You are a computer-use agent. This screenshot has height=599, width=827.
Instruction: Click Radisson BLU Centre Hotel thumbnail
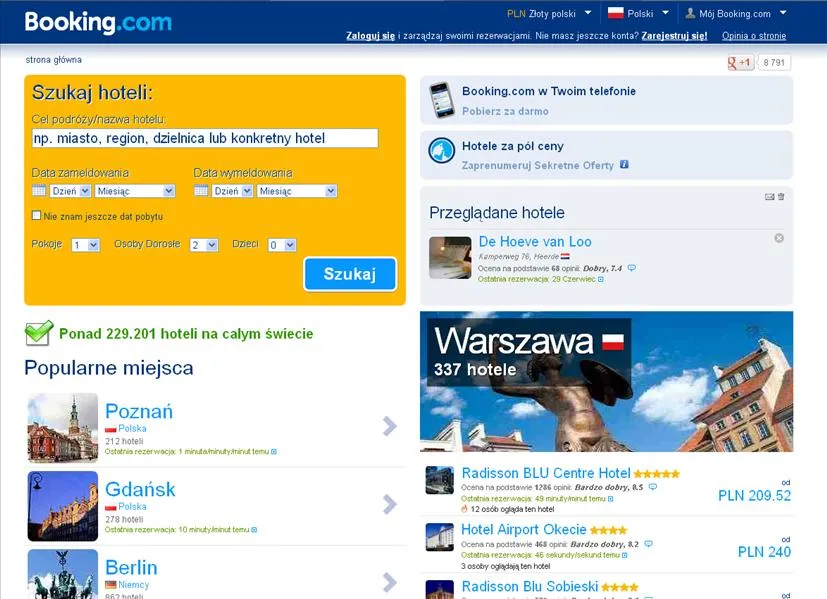[x=440, y=480]
